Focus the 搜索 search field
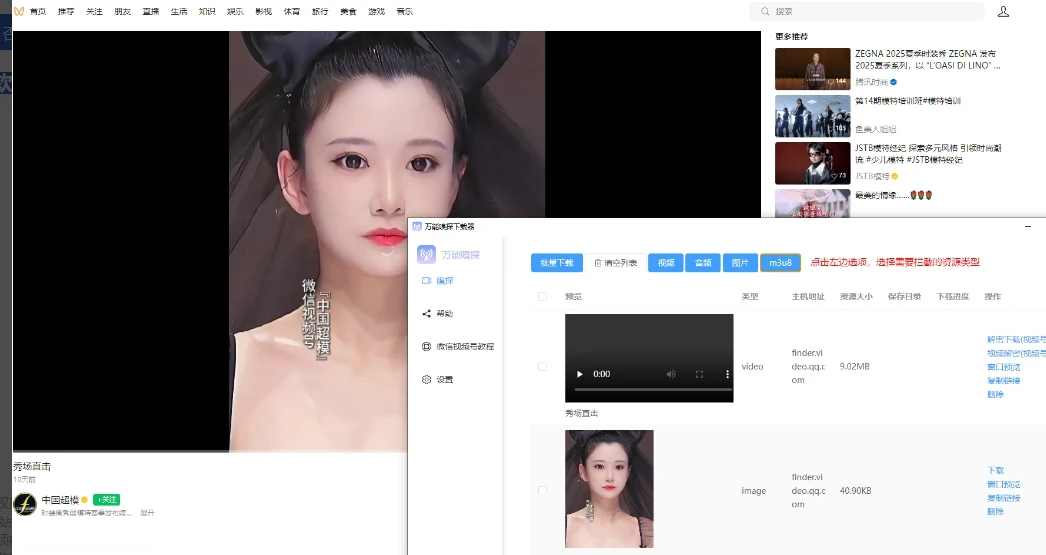1046x555 pixels. (x=867, y=11)
